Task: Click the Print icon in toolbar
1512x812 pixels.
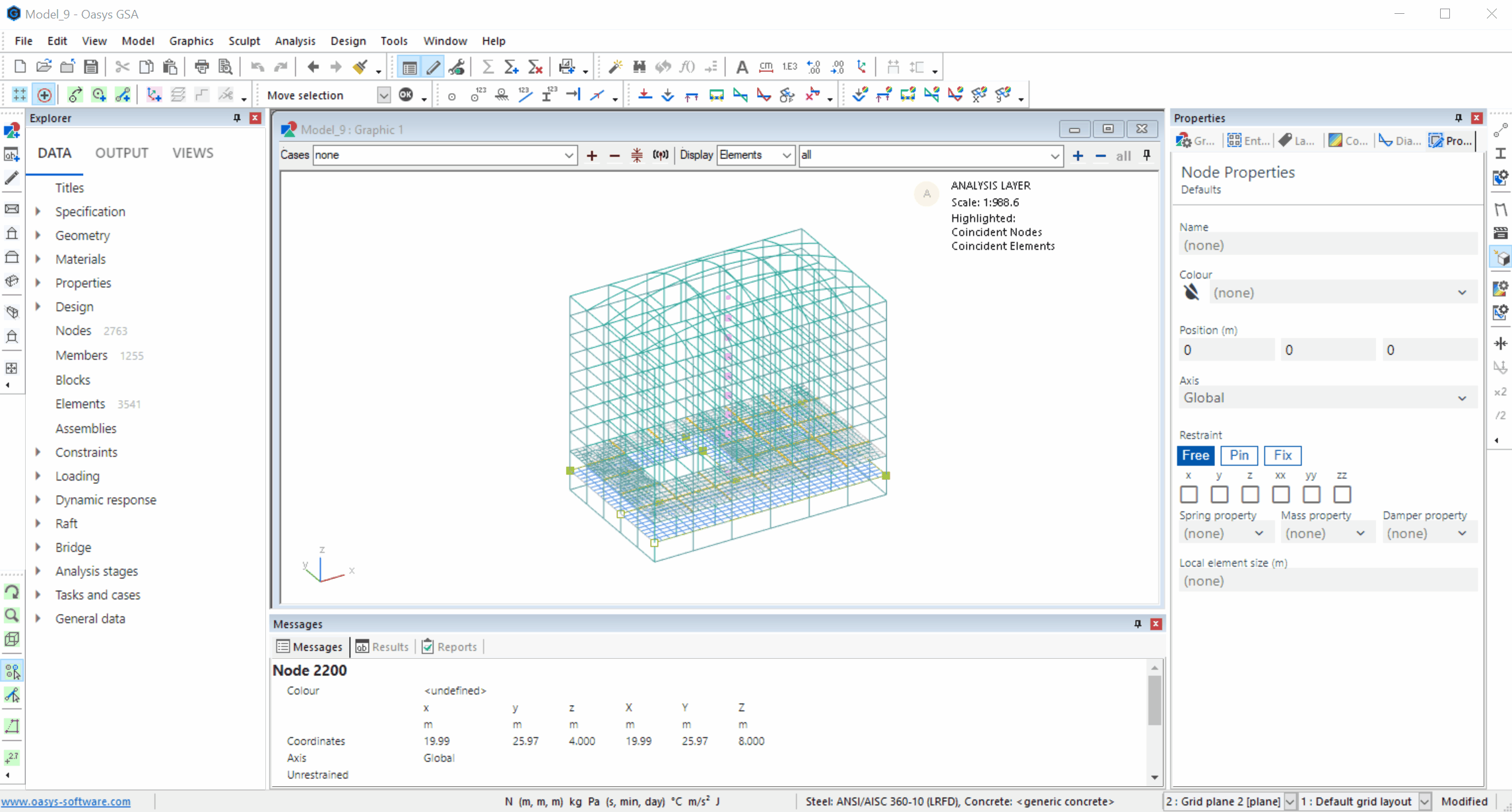Action: point(201,67)
